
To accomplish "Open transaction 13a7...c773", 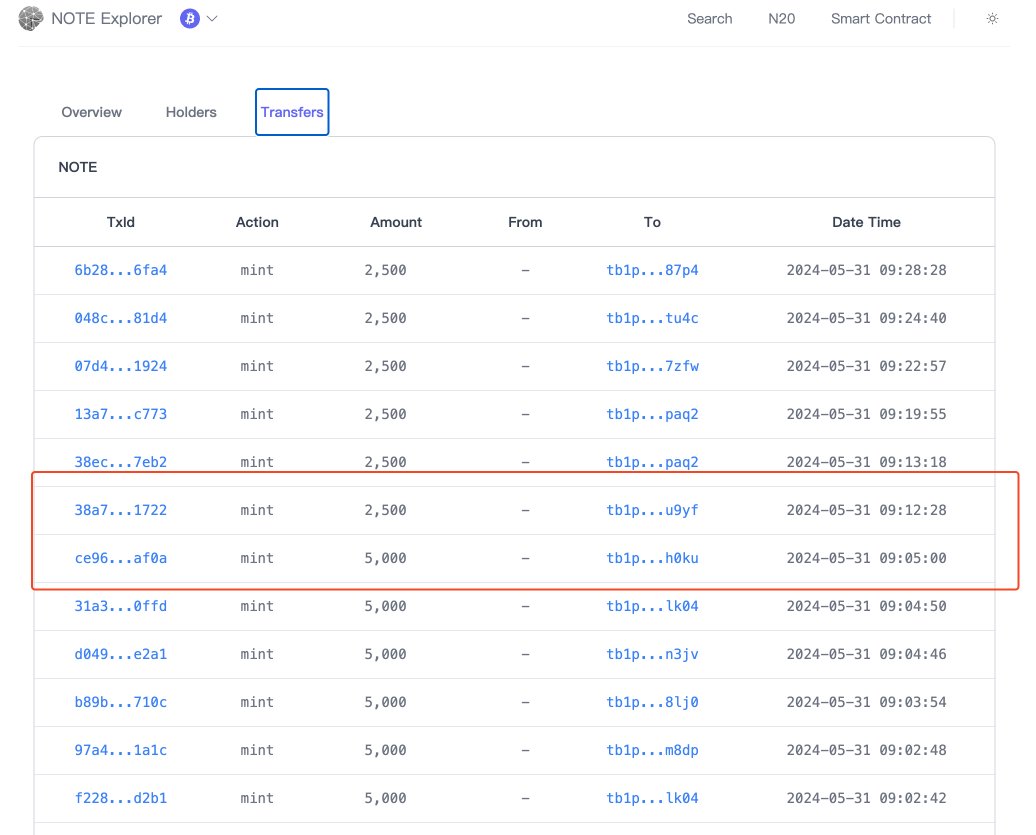I will (120, 414).
